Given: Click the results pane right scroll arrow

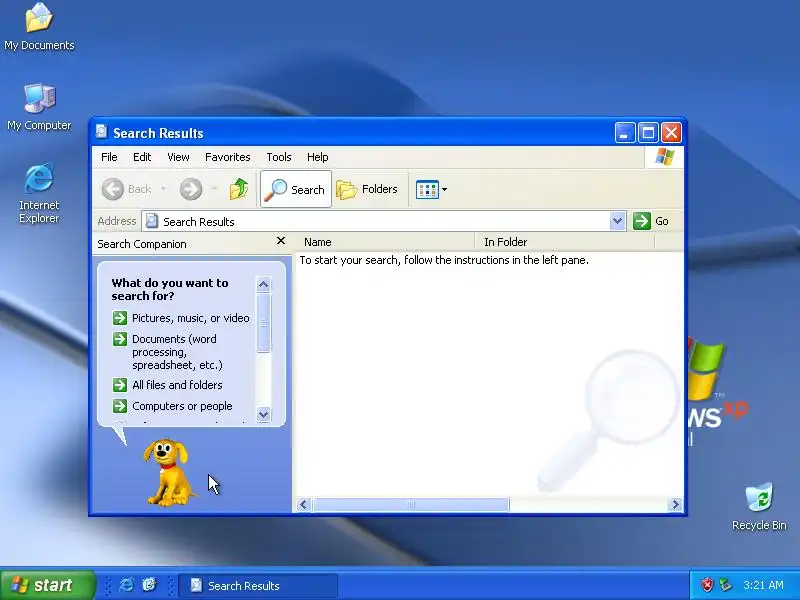Looking at the screenshot, I should 675,505.
